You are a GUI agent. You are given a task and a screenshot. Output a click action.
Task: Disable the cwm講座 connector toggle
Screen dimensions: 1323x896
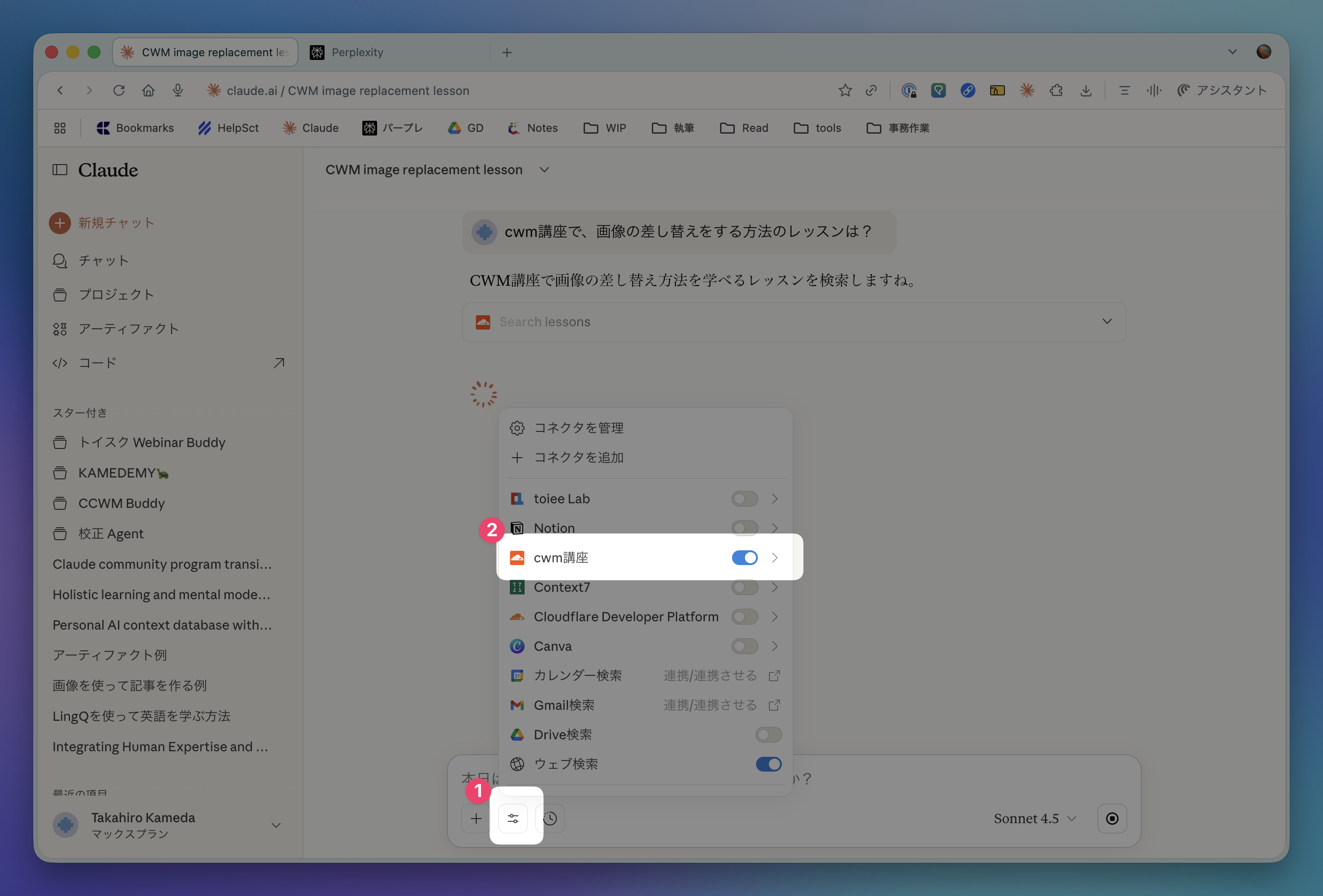[744, 558]
